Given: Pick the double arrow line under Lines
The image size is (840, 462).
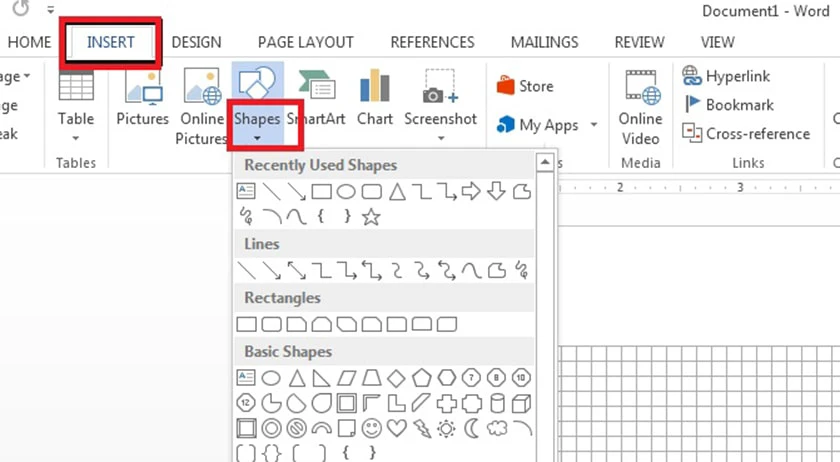Looking at the screenshot, I should 296,271.
